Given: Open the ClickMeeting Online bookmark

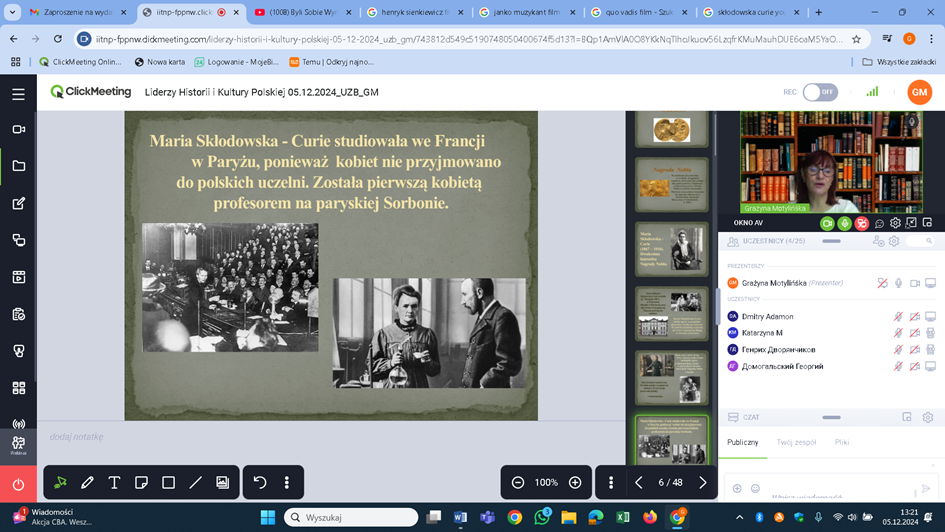Looking at the screenshot, I should click(x=80, y=61).
